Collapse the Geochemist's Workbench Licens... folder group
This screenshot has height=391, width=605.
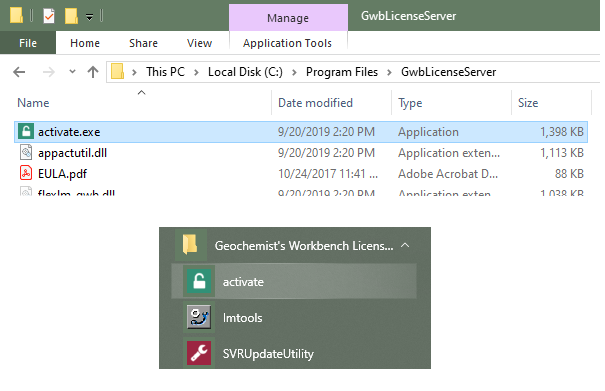point(405,245)
